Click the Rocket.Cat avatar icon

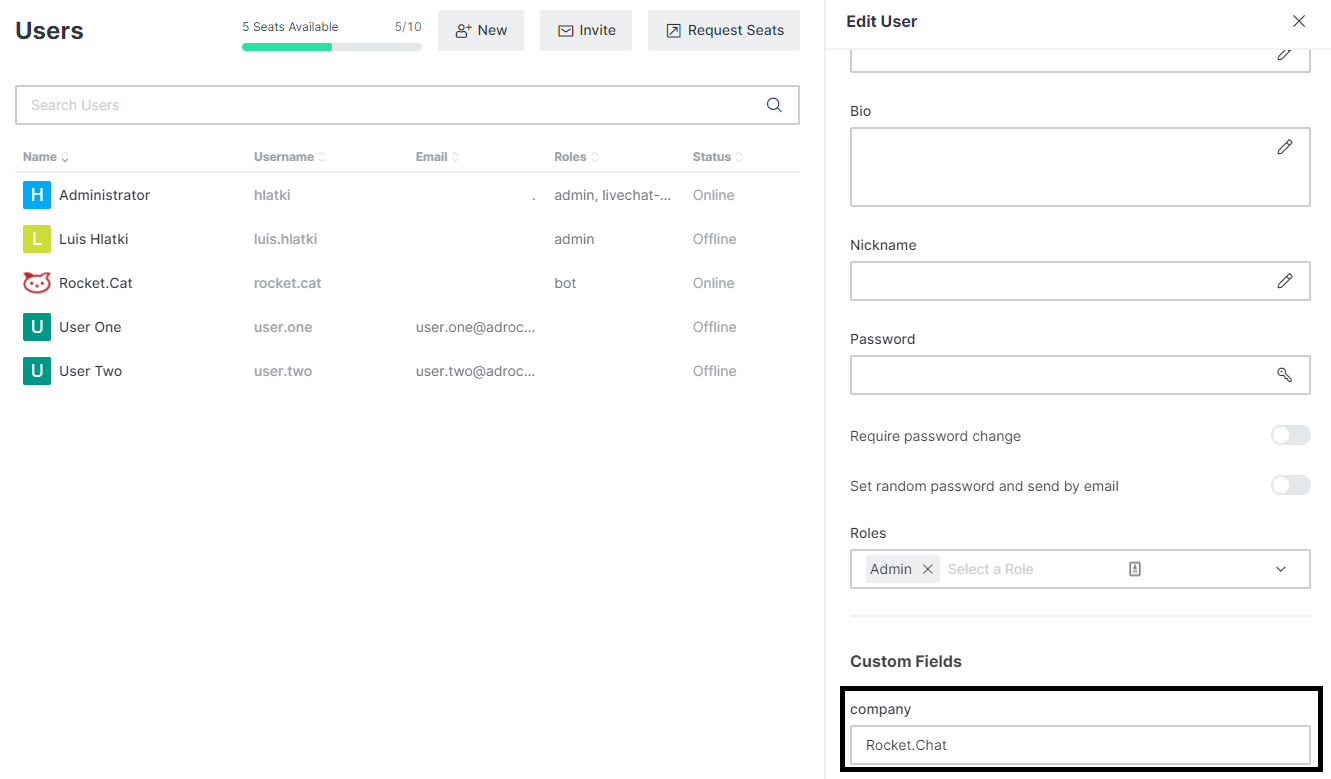(37, 283)
